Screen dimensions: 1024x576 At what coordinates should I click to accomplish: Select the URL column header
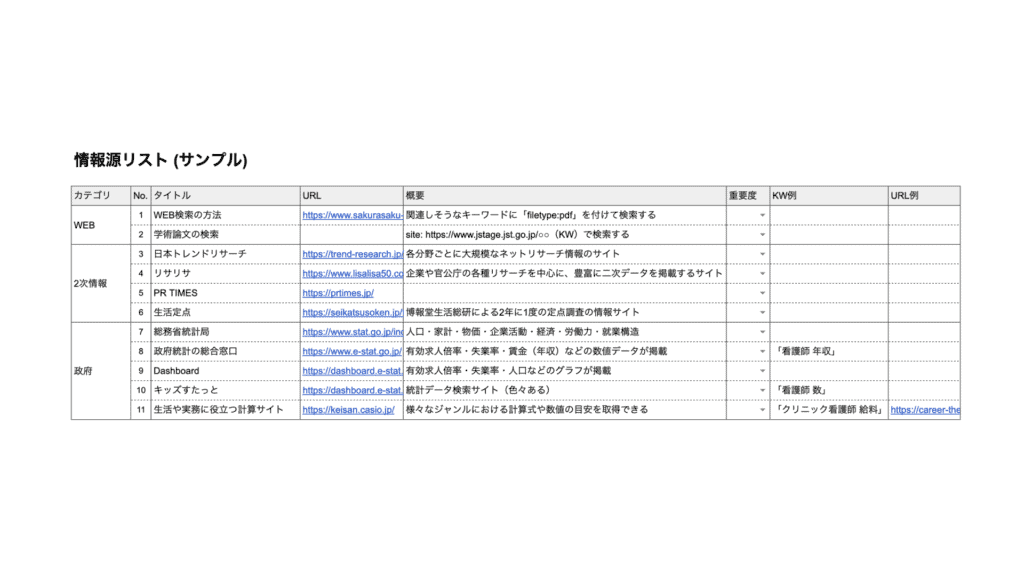351,195
